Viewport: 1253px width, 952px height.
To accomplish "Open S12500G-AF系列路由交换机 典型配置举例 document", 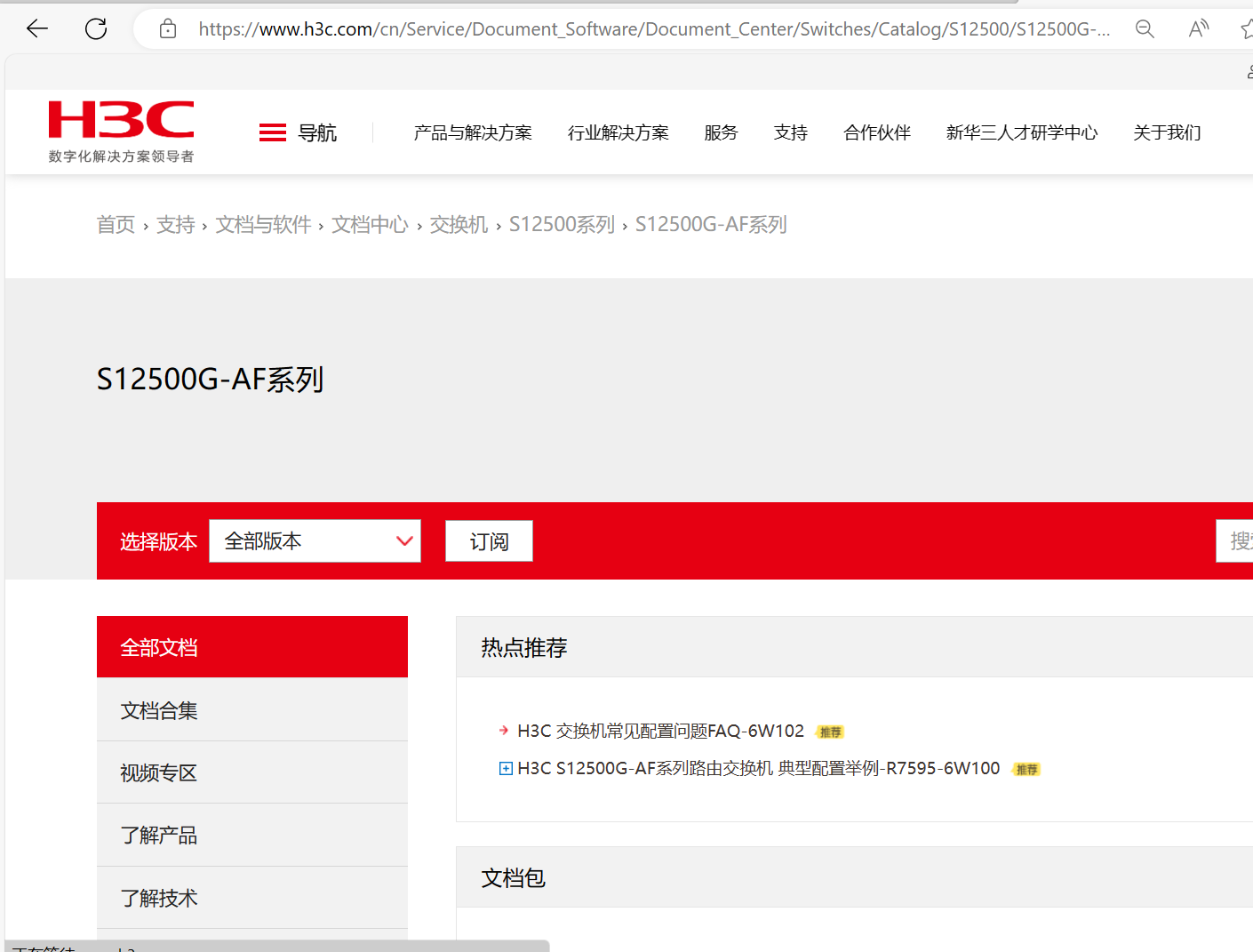I will pyautogui.click(x=758, y=768).
